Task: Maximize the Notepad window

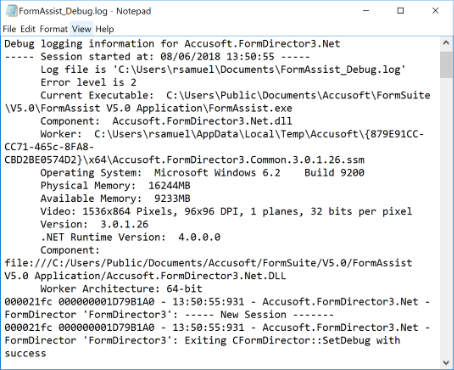Action: point(401,11)
